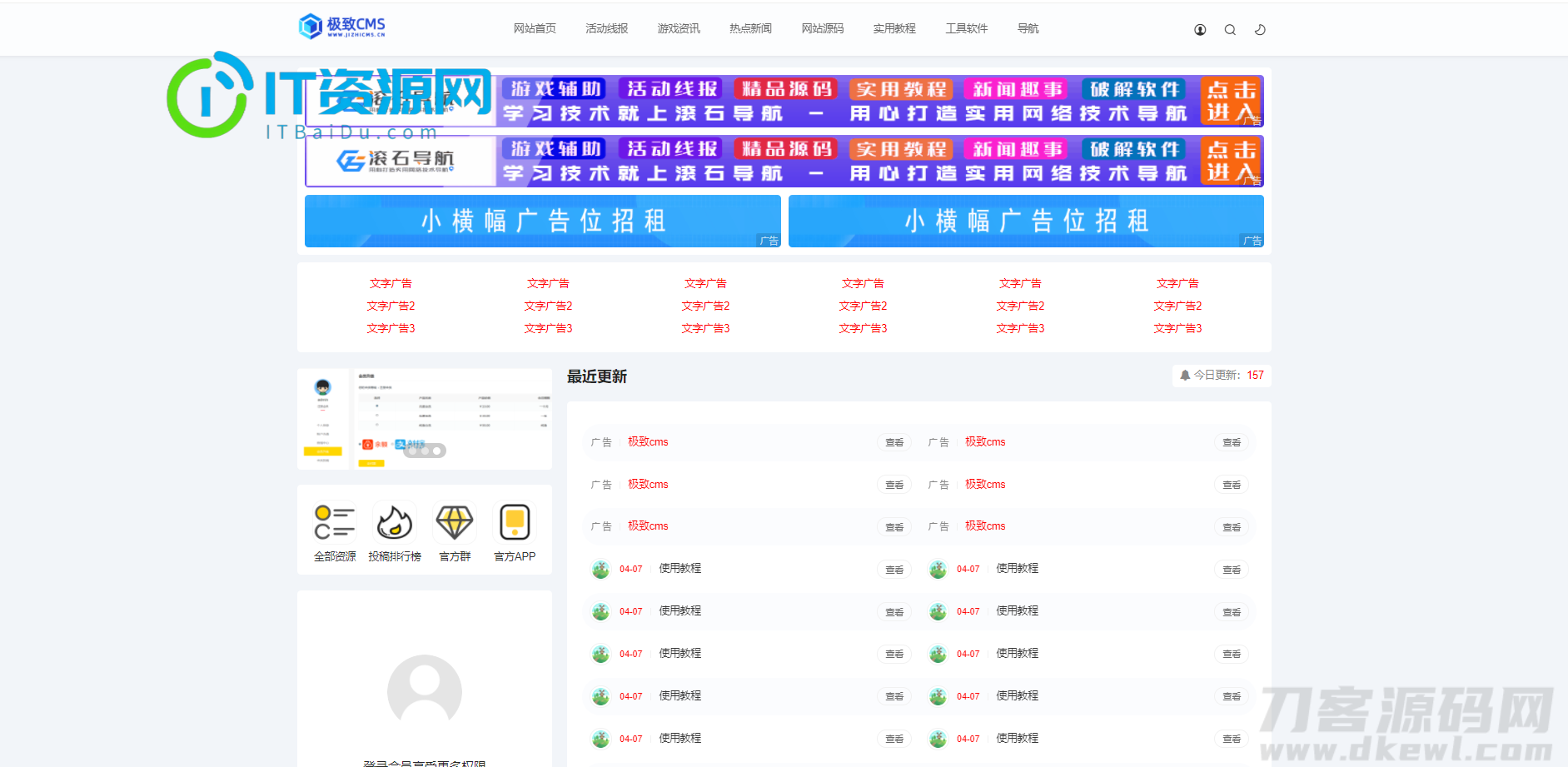
Task: Click the 极致CMS site logo
Action: click(x=342, y=27)
